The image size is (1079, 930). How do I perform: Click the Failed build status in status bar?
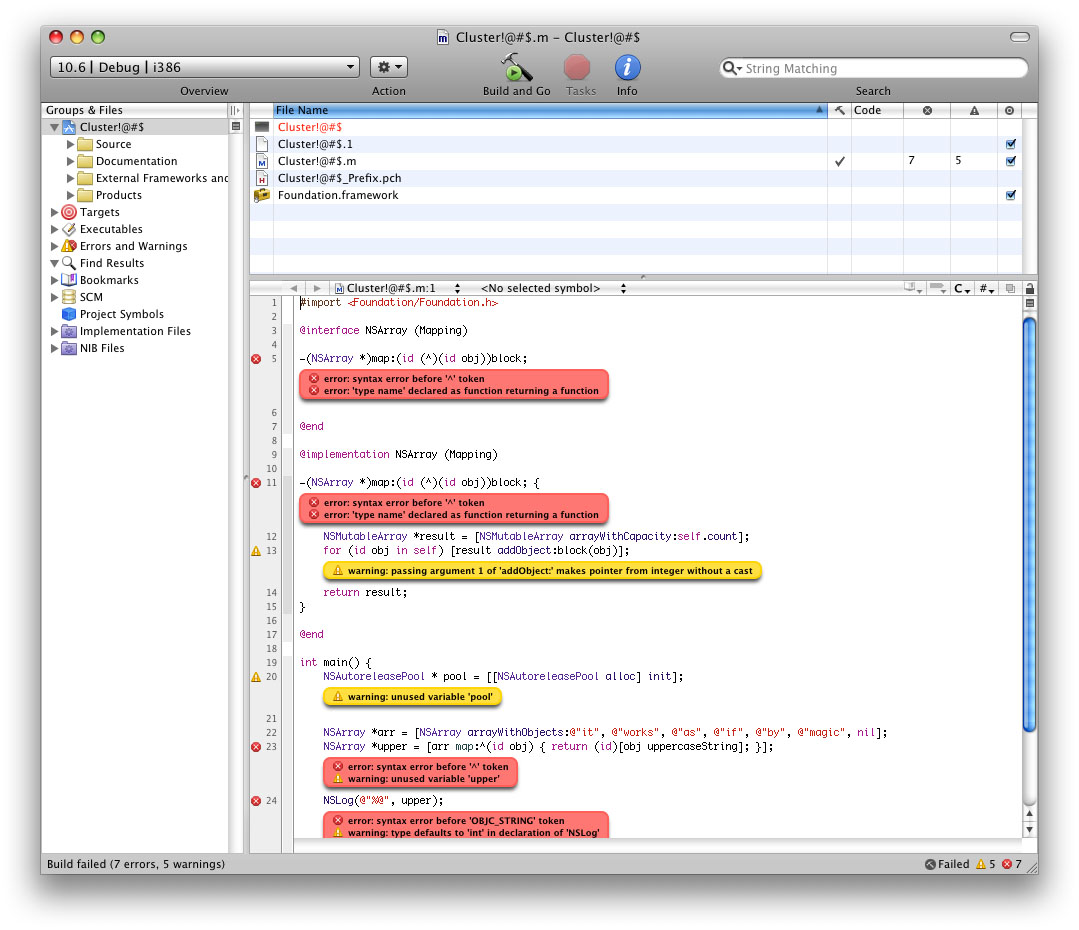point(947,864)
